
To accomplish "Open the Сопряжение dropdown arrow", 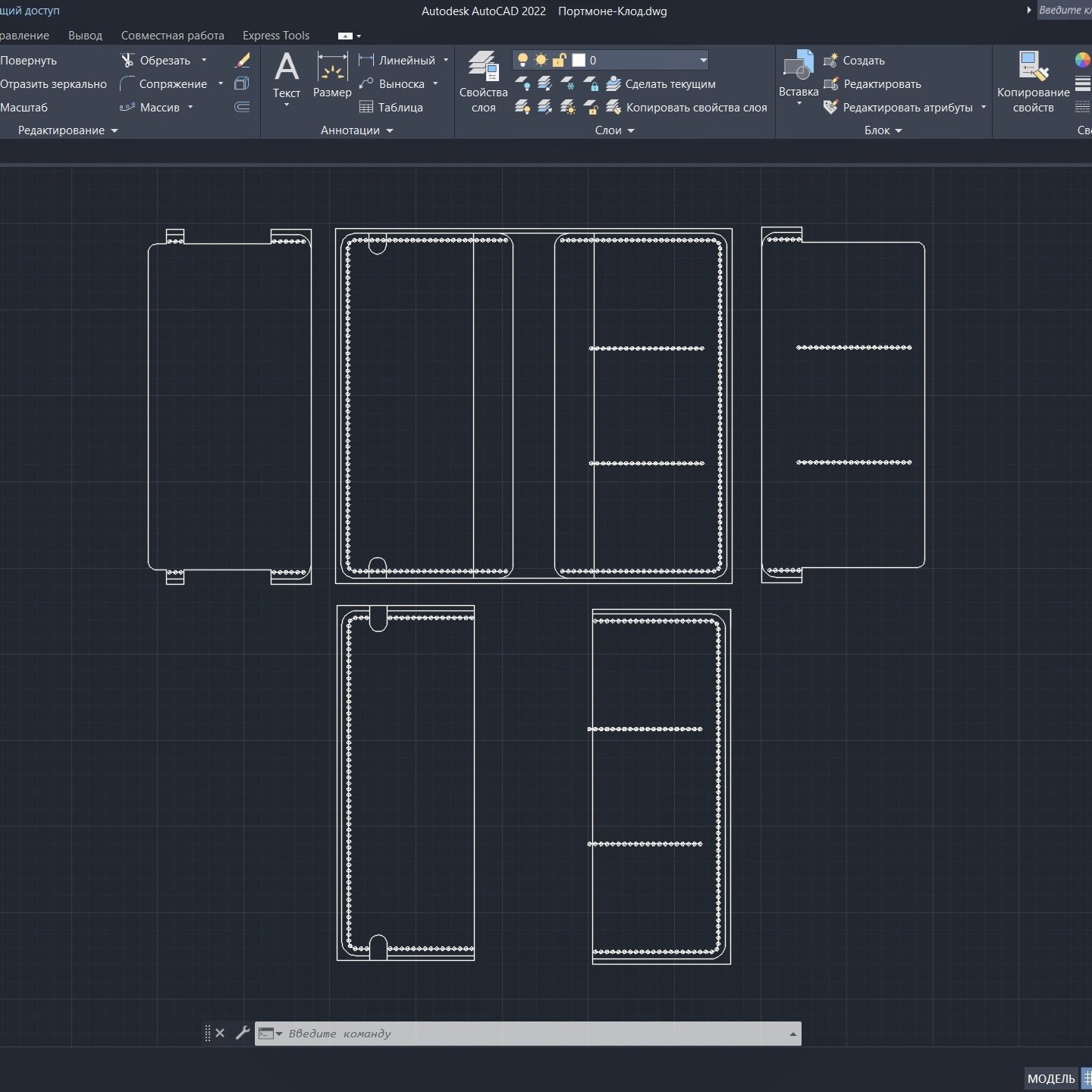I will point(221,83).
